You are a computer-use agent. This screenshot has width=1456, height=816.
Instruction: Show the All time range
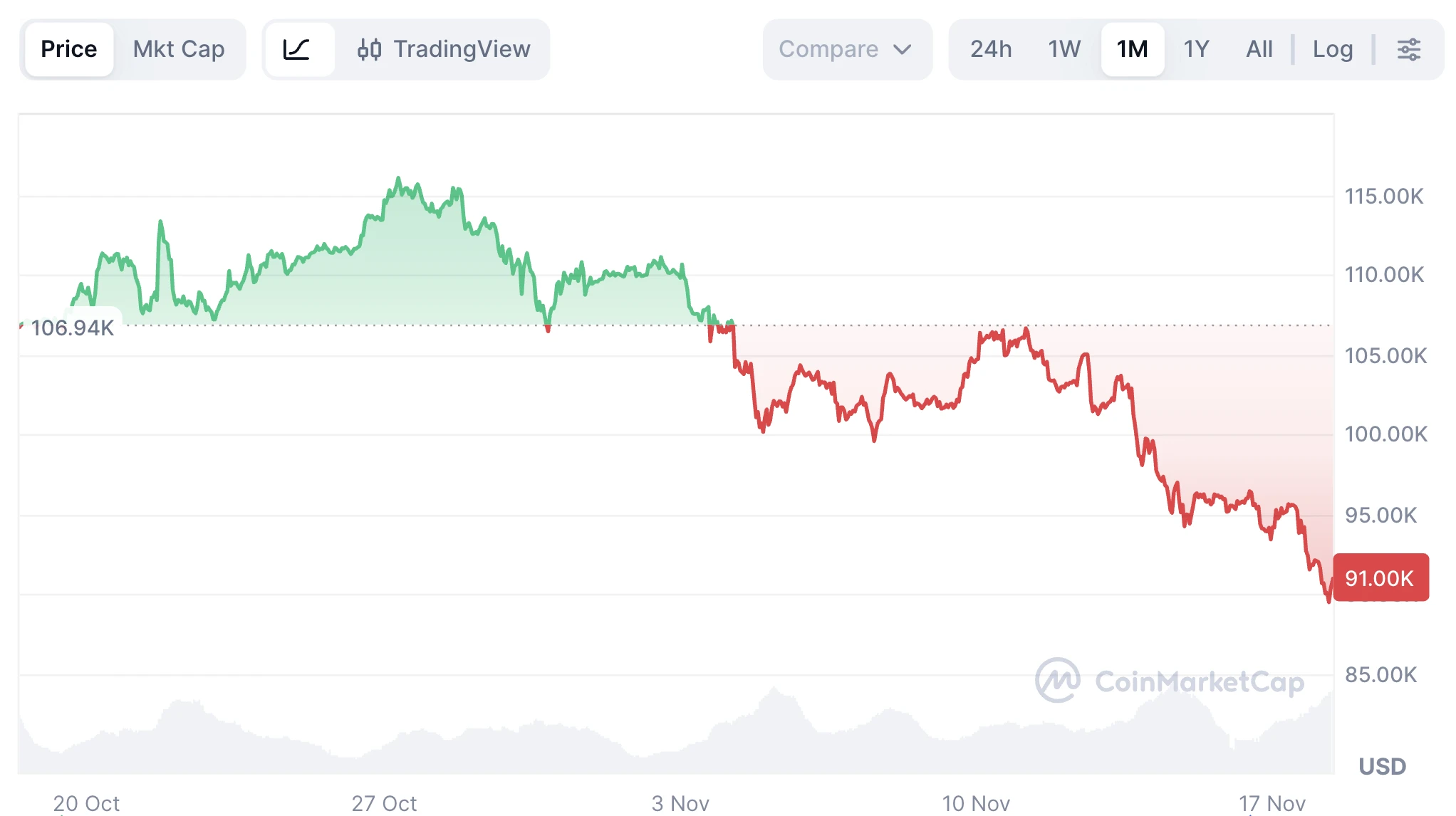1259,49
